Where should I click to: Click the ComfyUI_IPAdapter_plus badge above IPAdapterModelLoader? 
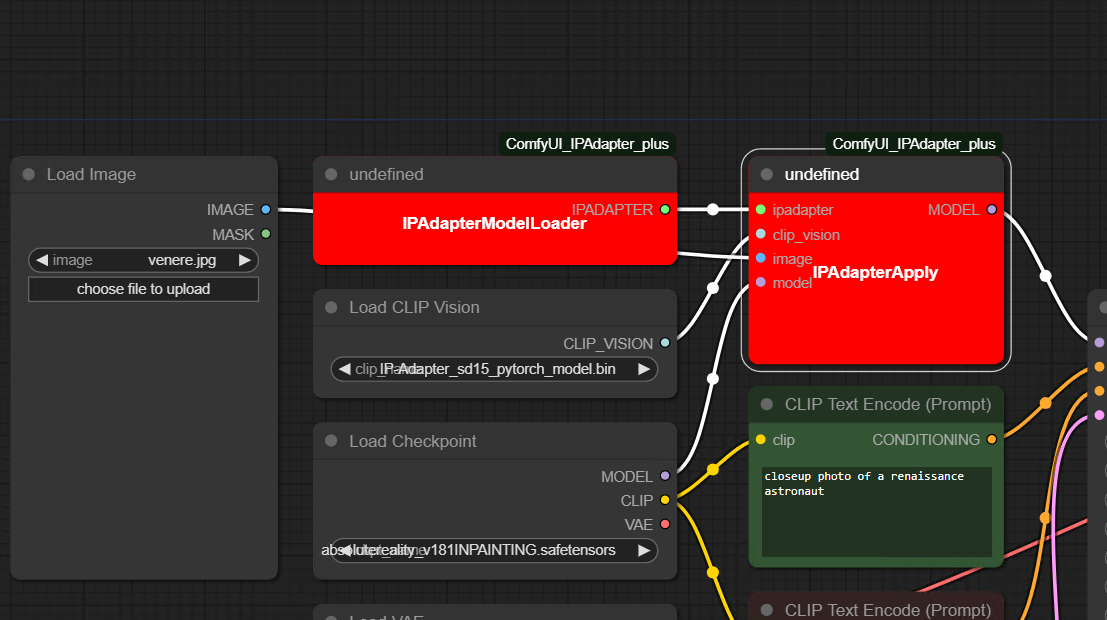coord(587,143)
